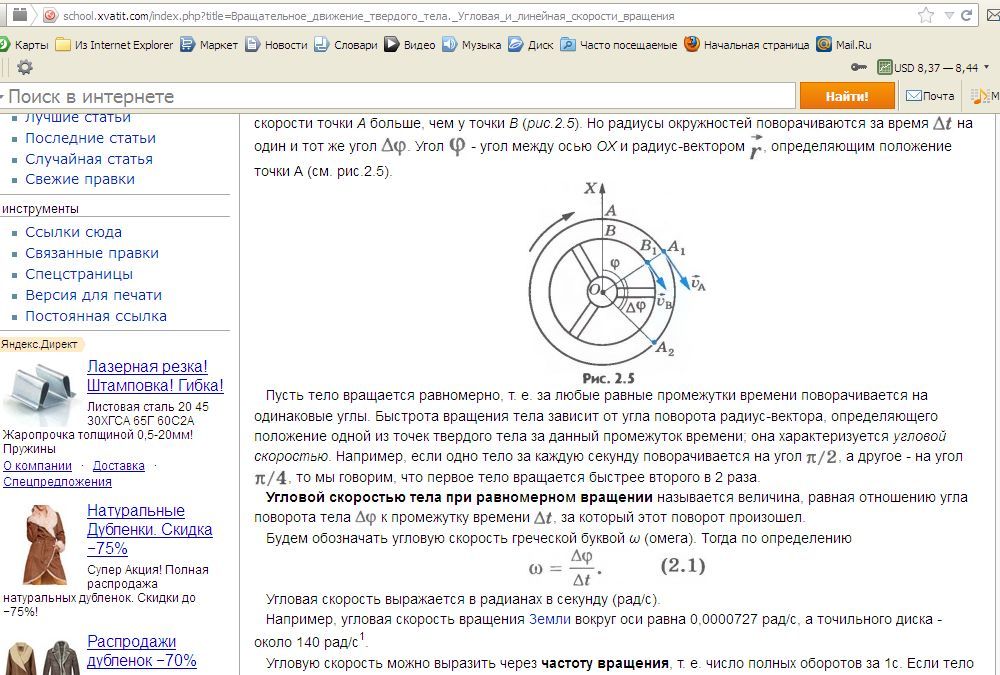Open the address bar history dropdown arrow
Viewport: 1000px width, 675px height.
pyautogui.click(x=950, y=15)
